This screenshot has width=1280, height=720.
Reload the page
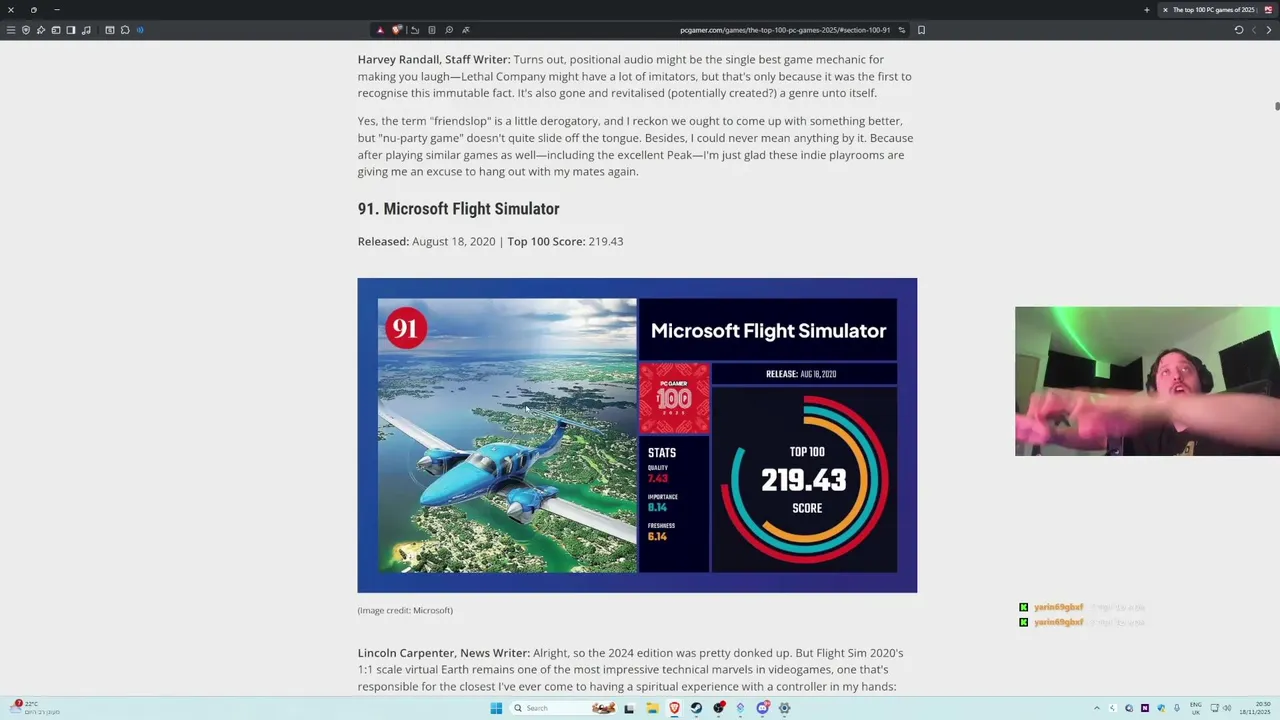(1239, 30)
